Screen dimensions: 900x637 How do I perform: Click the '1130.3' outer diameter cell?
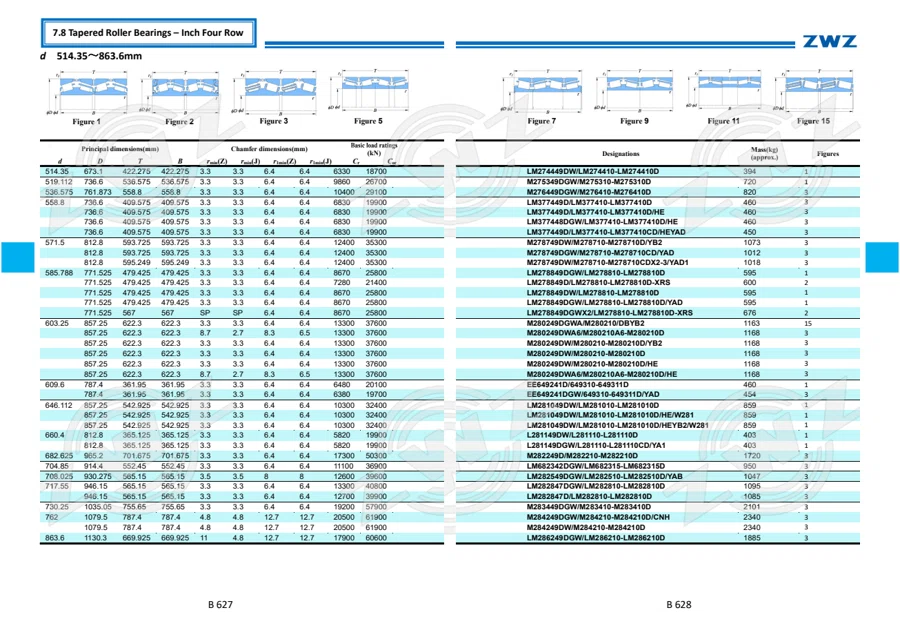coord(95,538)
